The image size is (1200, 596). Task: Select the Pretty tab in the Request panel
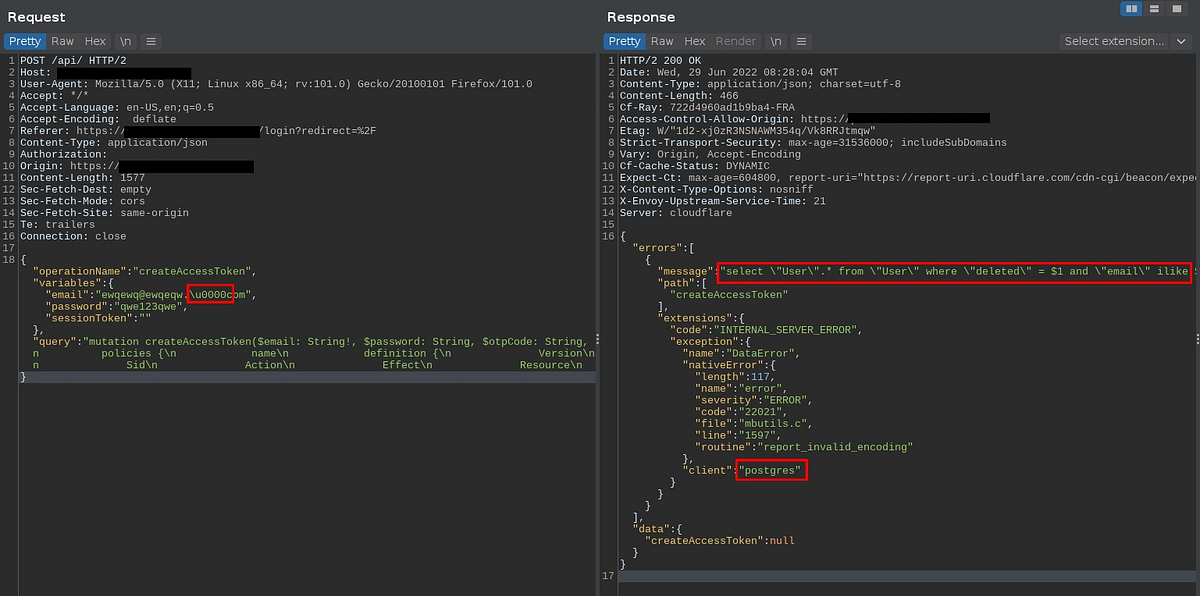[24, 41]
